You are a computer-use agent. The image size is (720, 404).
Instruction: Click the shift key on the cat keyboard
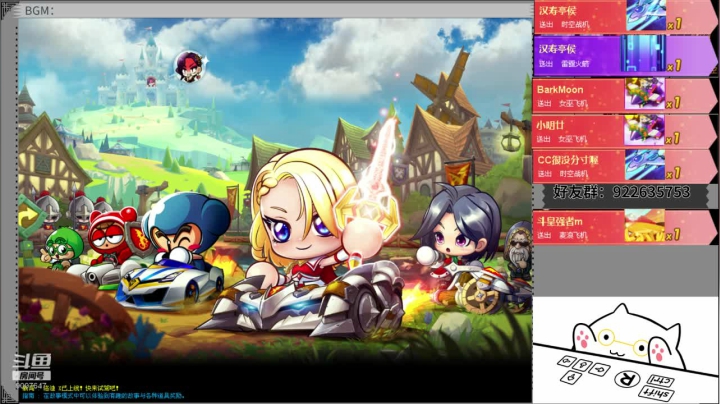tap(655, 394)
